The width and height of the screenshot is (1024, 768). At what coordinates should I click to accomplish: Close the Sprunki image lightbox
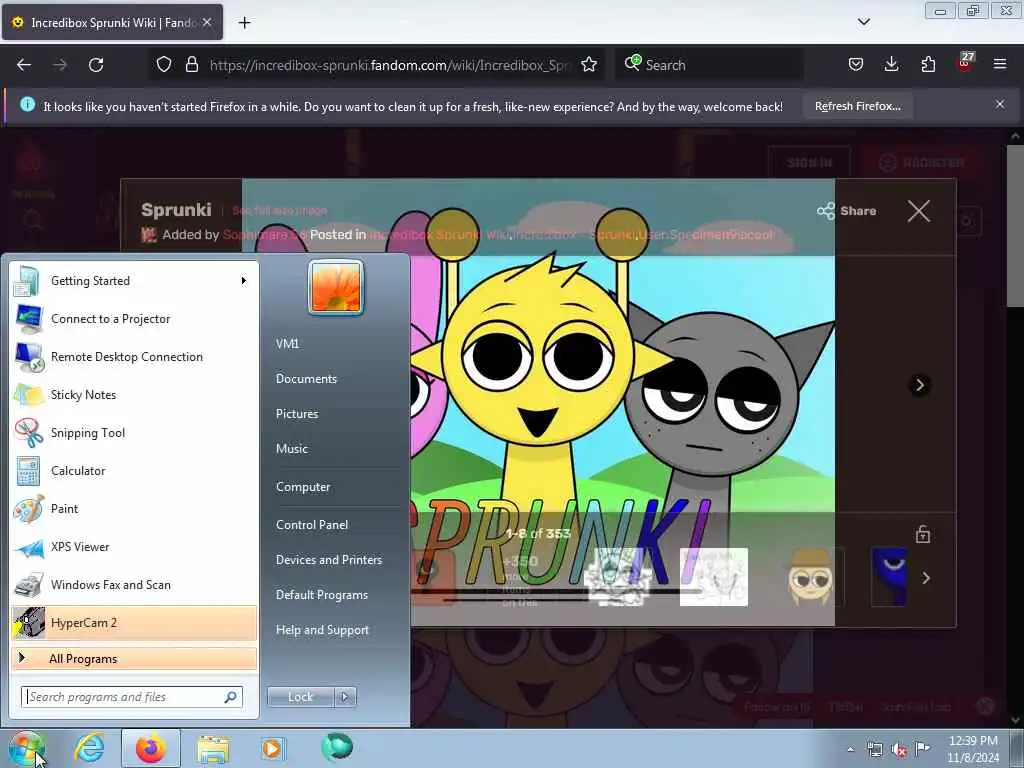pos(919,211)
